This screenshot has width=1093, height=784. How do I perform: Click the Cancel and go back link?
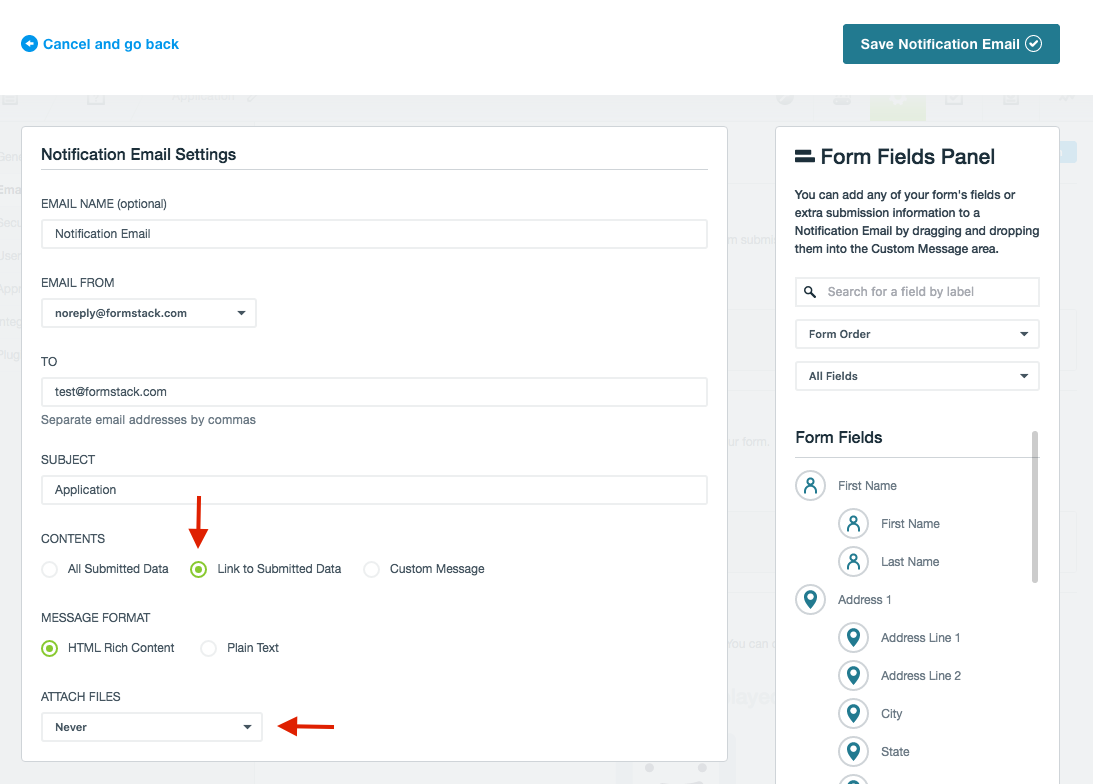pos(100,44)
